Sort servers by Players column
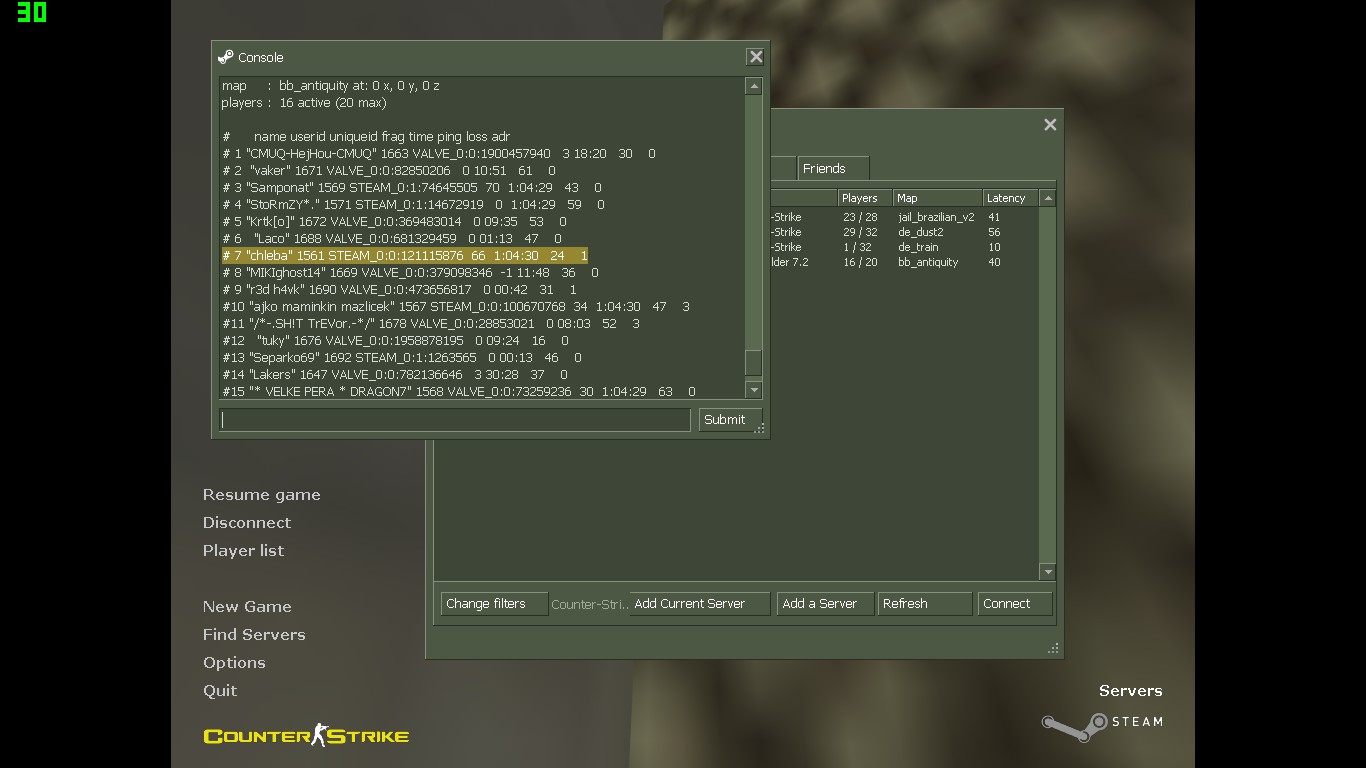 (x=866, y=198)
